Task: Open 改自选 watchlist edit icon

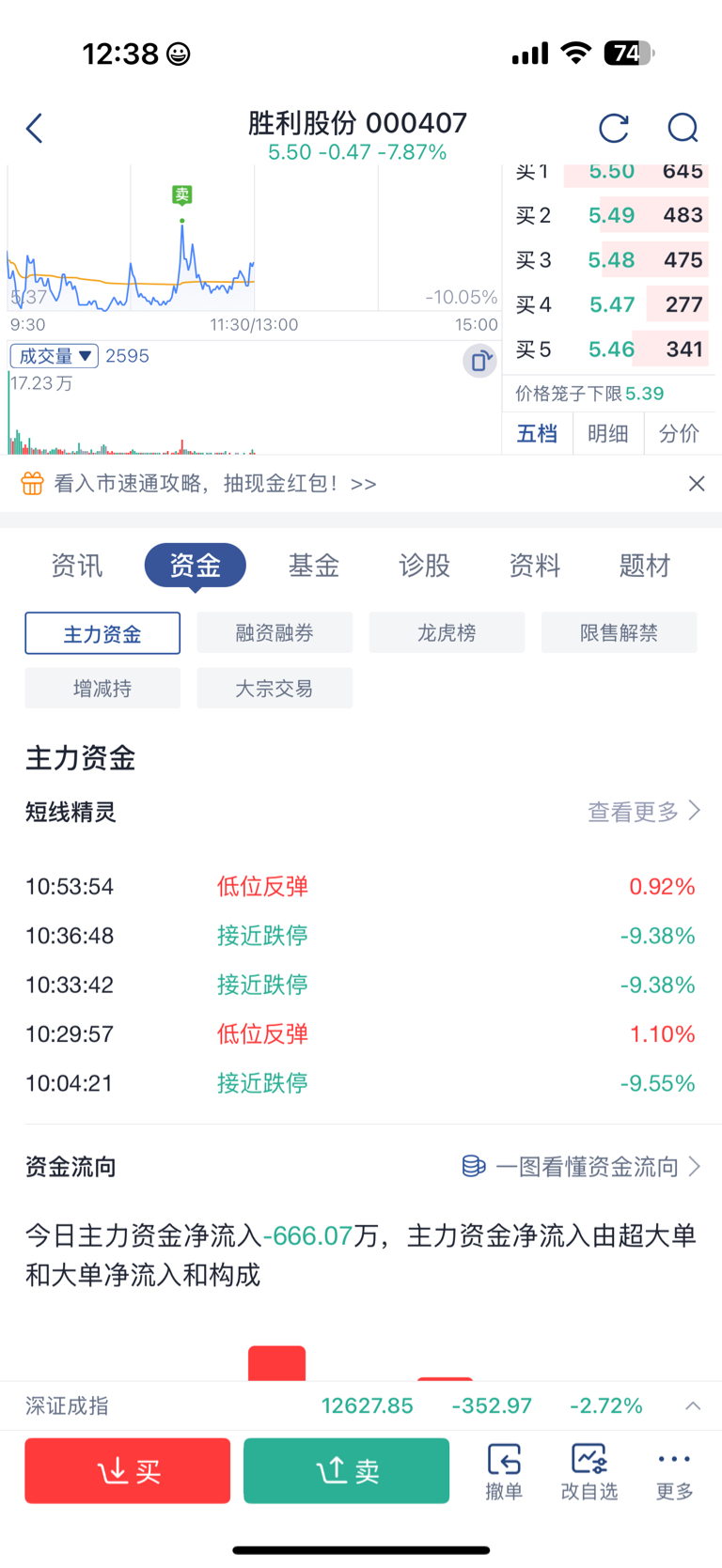Action: (x=589, y=1471)
